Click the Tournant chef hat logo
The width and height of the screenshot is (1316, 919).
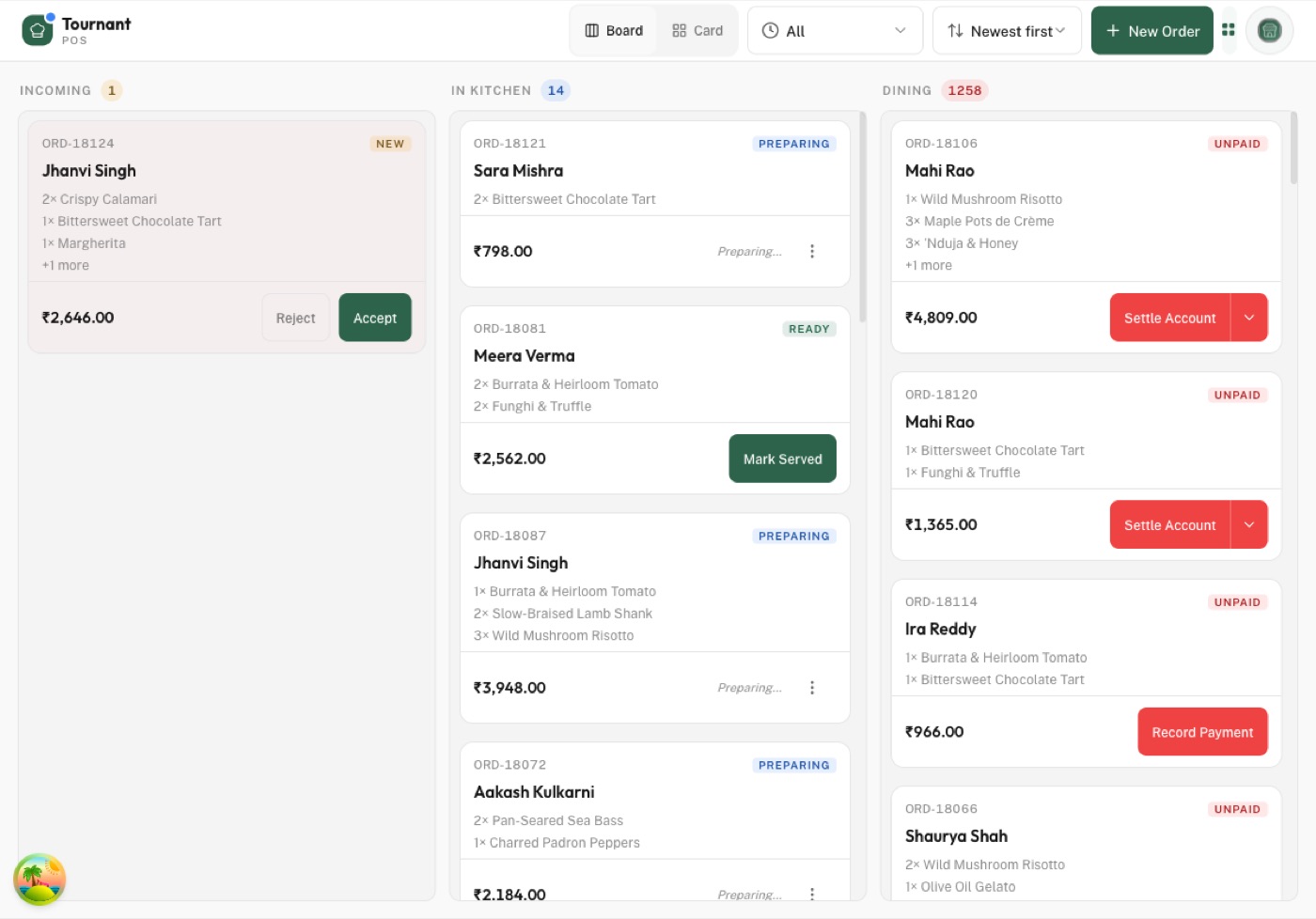click(x=38, y=30)
